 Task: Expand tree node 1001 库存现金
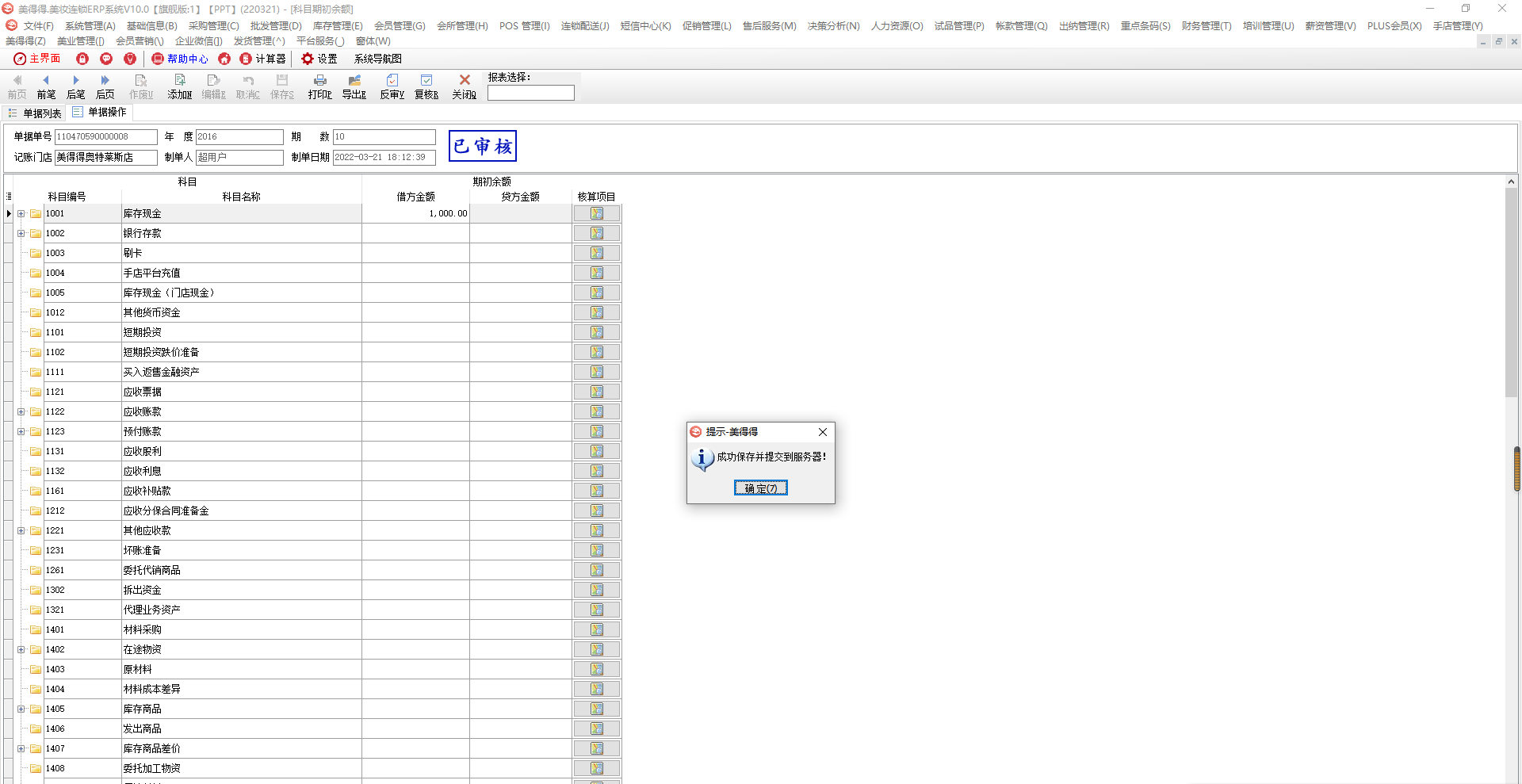pyautogui.click(x=21, y=213)
